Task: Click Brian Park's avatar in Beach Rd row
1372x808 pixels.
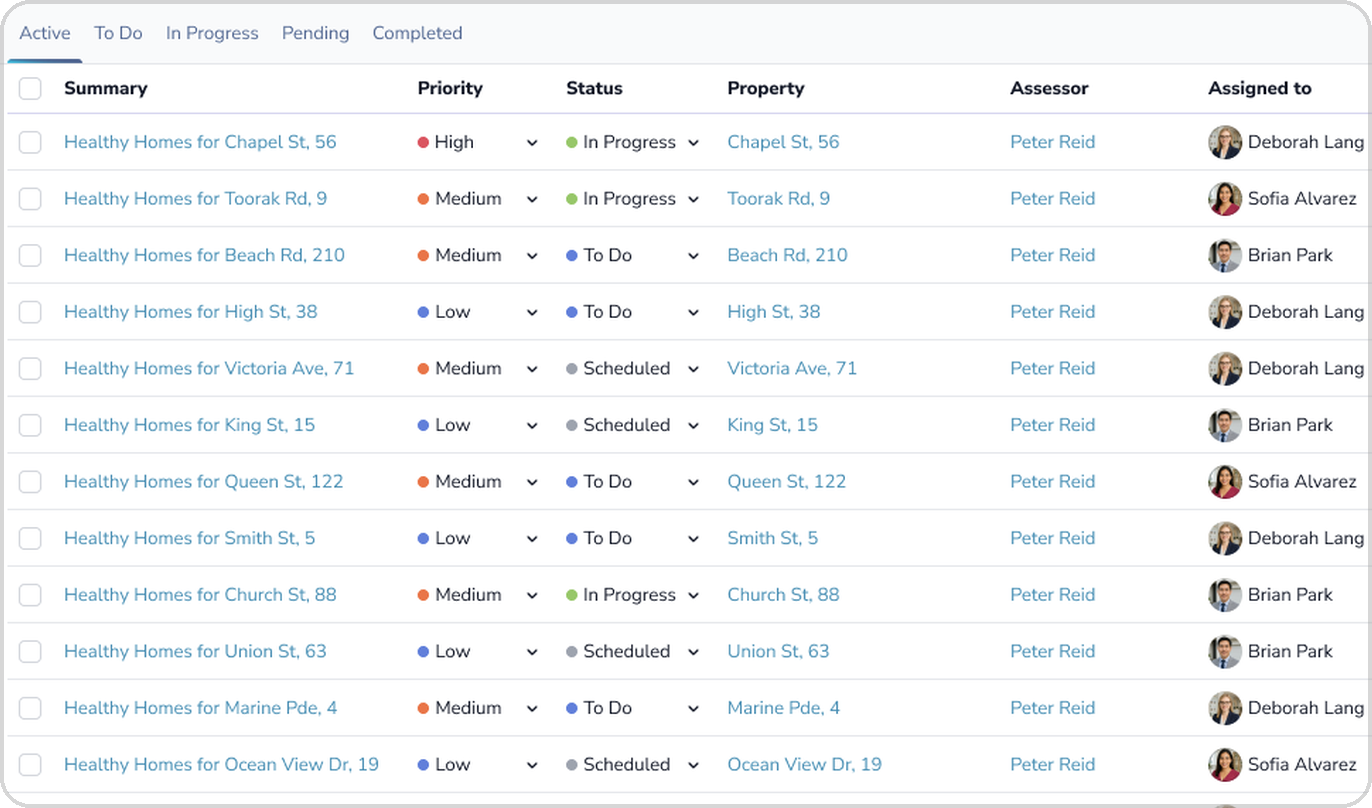Action: tap(1225, 255)
